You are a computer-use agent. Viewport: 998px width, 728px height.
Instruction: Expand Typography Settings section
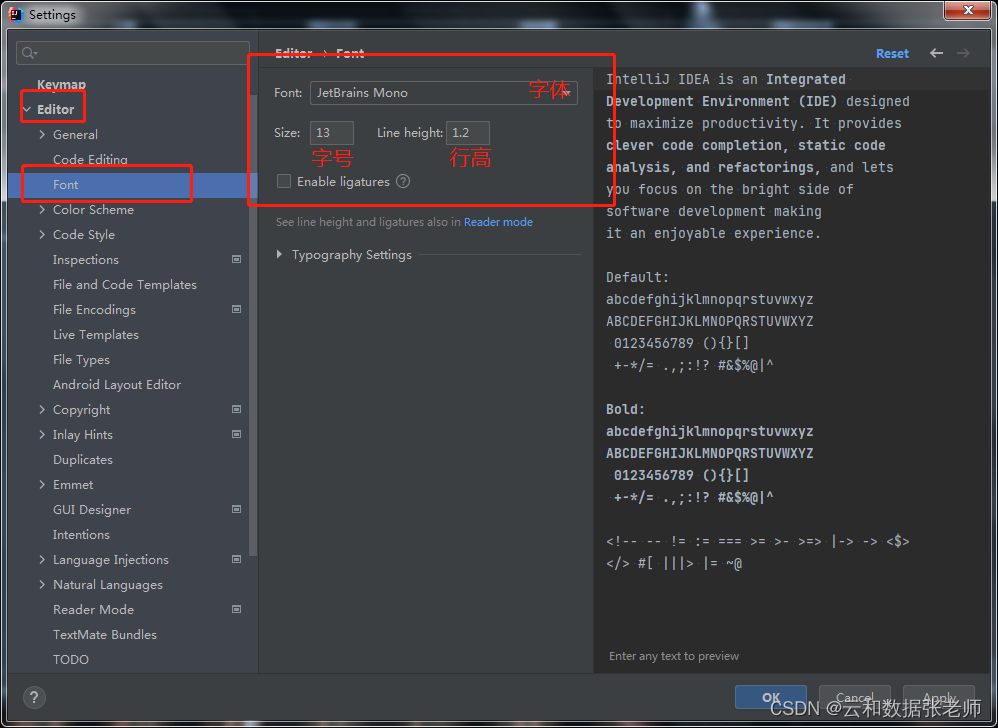tap(279, 255)
